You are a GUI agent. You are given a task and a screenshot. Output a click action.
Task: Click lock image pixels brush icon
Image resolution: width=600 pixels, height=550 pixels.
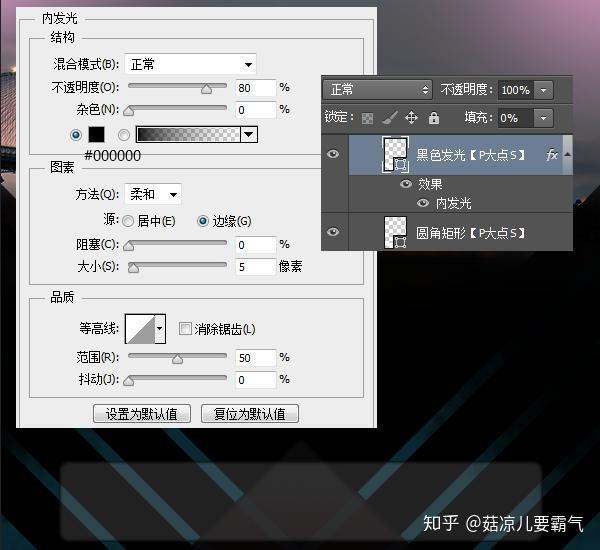pos(390,118)
